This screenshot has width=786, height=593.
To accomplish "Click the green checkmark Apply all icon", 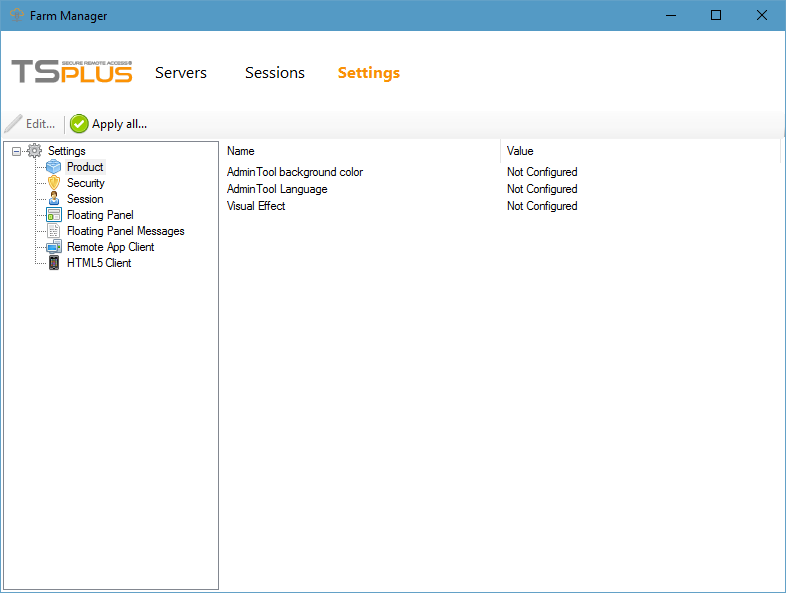I will (x=79, y=124).
